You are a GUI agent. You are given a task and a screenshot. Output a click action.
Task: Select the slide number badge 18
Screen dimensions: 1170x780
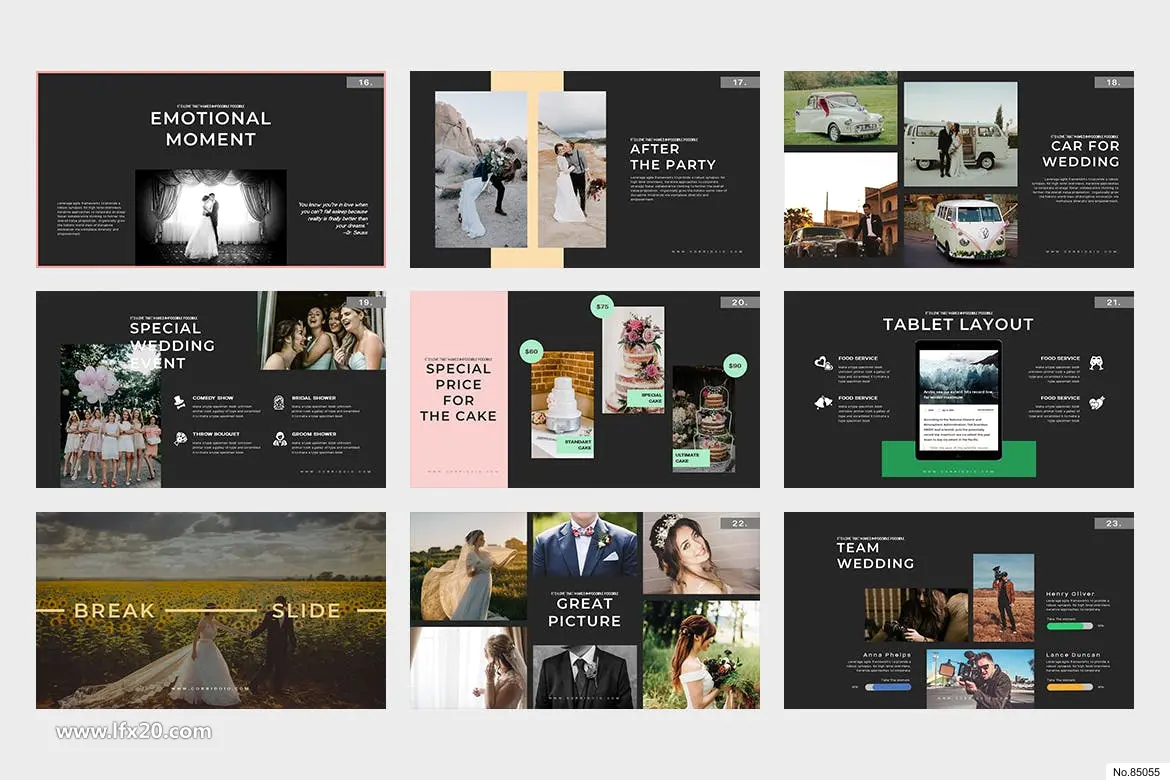tap(1113, 82)
